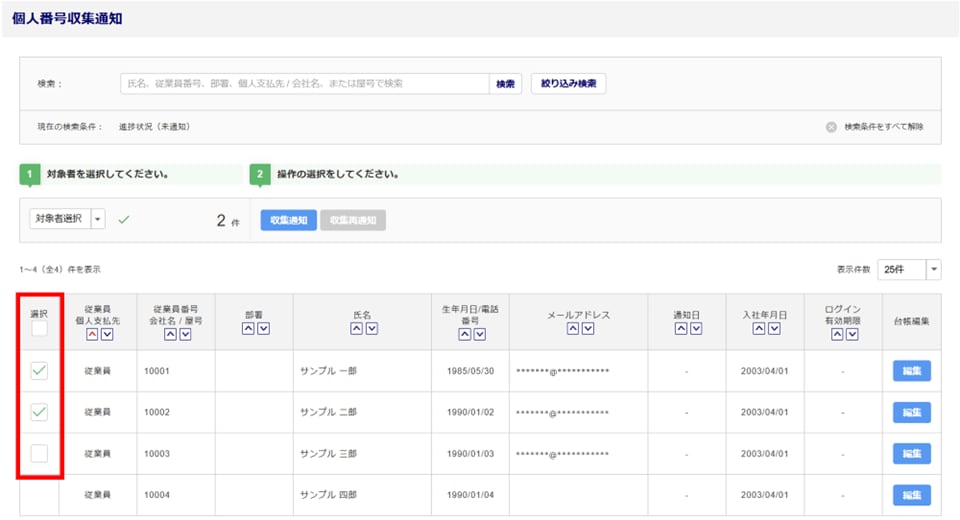Click the 検索 search button
This screenshot has width=960, height=520.
pos(506,84)
